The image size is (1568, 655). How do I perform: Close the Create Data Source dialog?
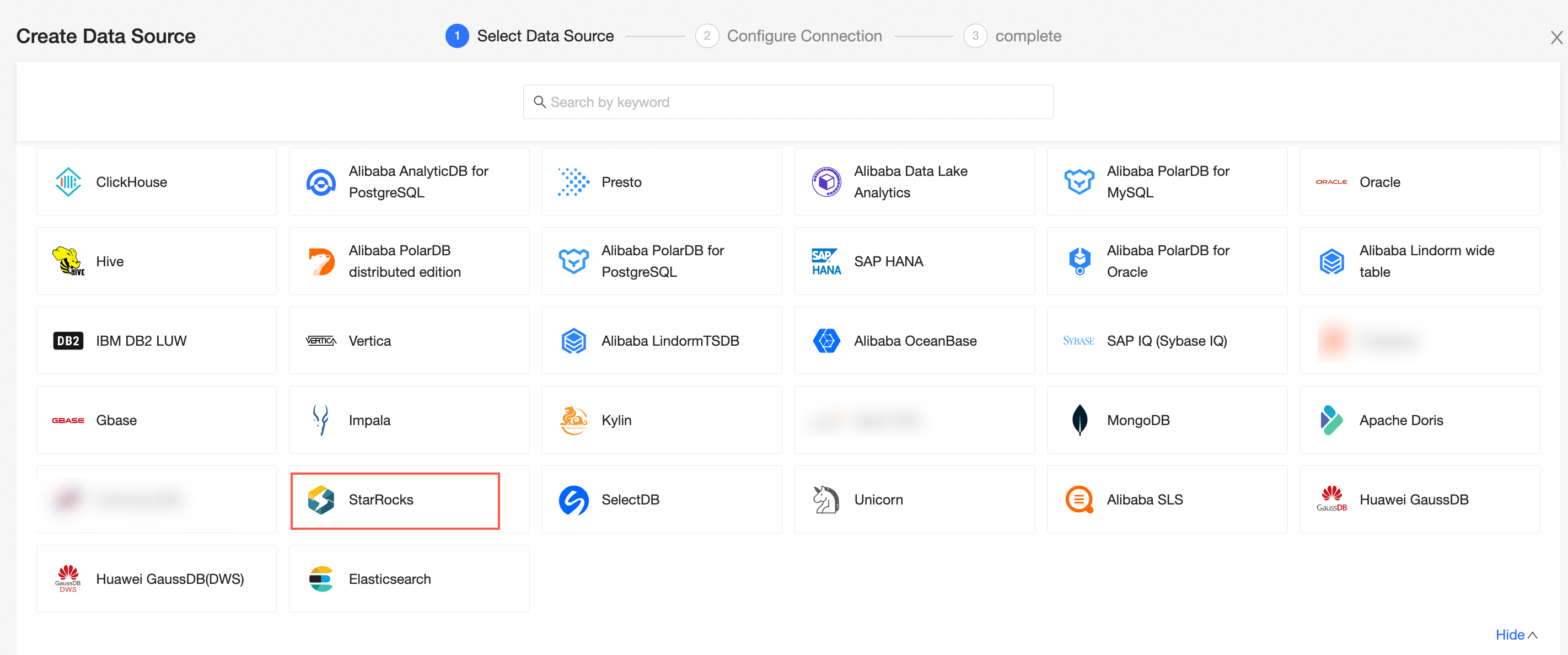click(1556, 37)
